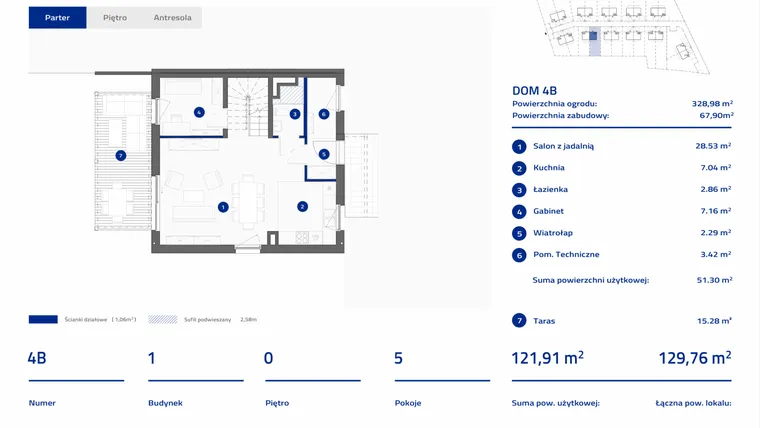The image size is (760, 428).
Task: Click the 129,76 m² total unit area
Action: 695,358
